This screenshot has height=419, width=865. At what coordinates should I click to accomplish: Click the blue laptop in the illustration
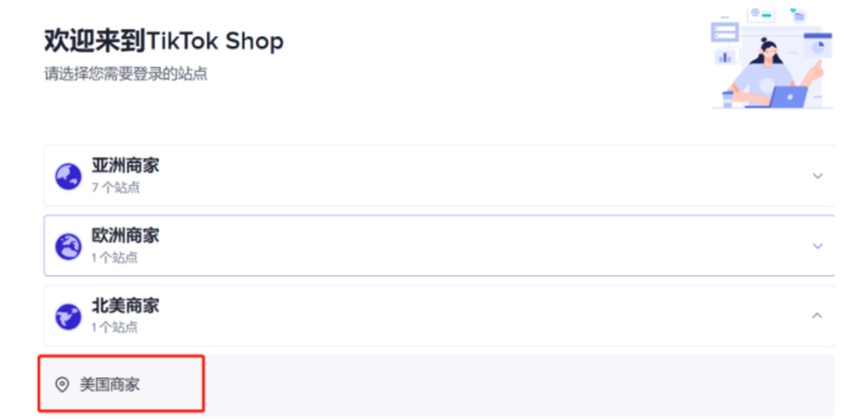coord(788,97)
